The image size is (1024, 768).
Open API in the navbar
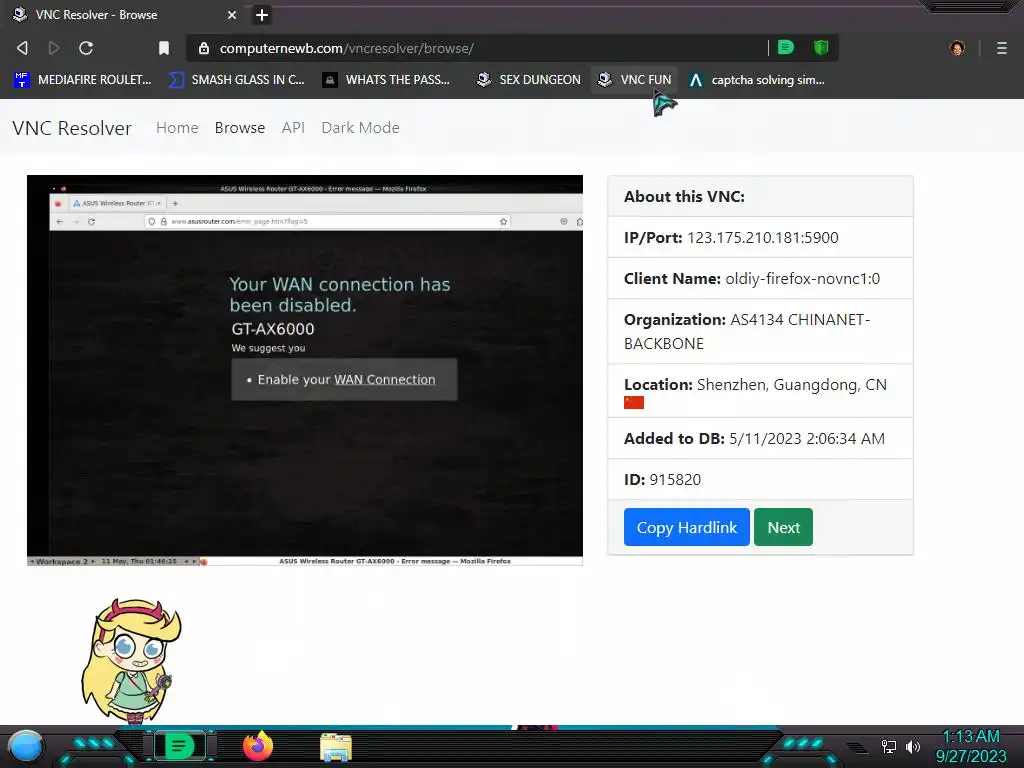tap(293, 128)
